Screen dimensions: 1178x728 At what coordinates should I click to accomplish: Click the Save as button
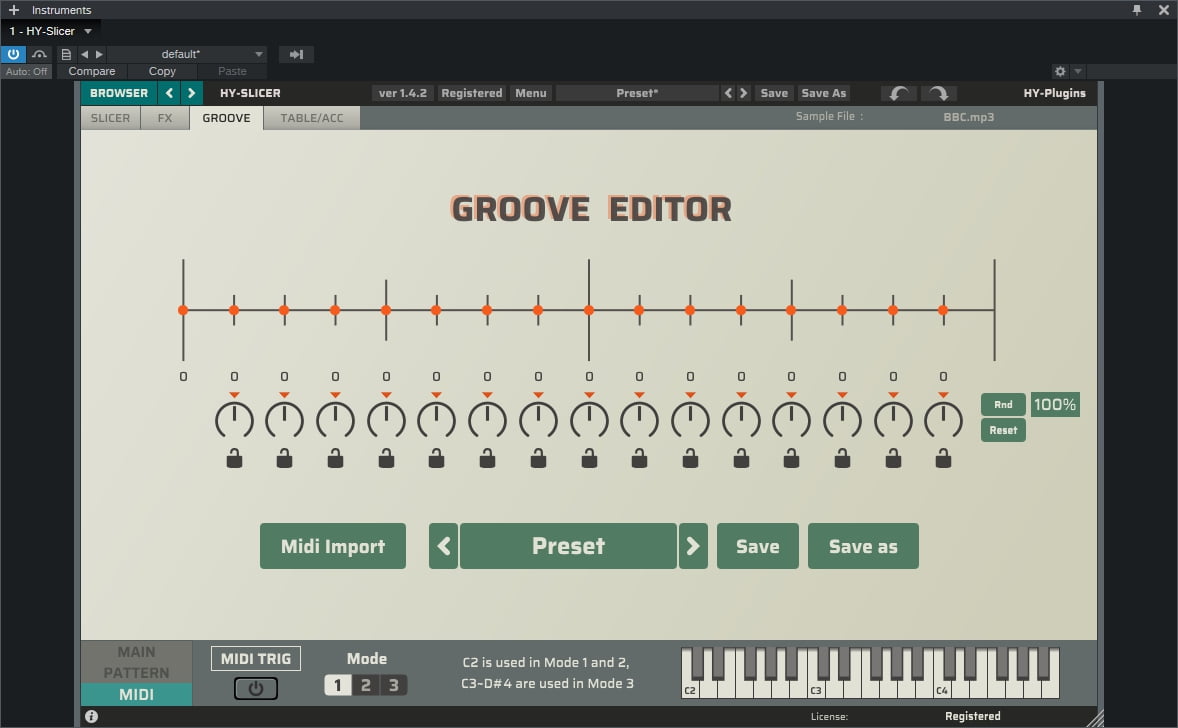click(863, 546)
